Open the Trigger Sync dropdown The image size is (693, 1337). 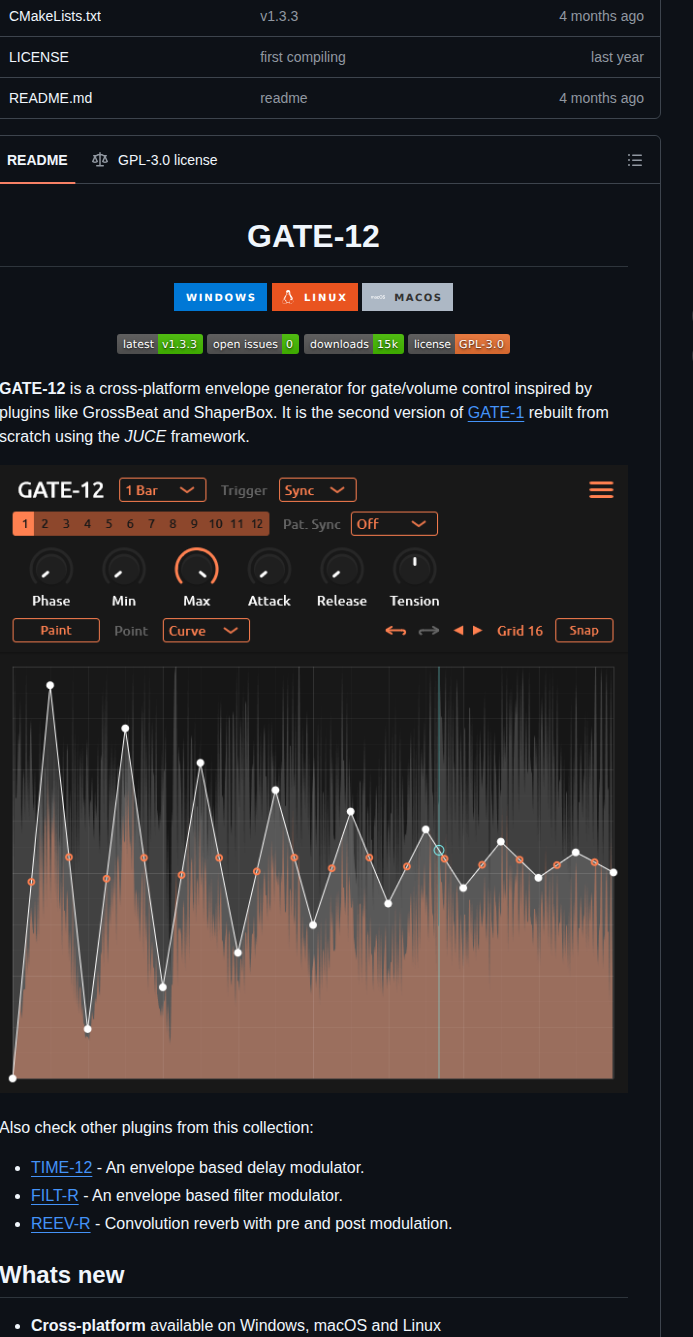317,490
